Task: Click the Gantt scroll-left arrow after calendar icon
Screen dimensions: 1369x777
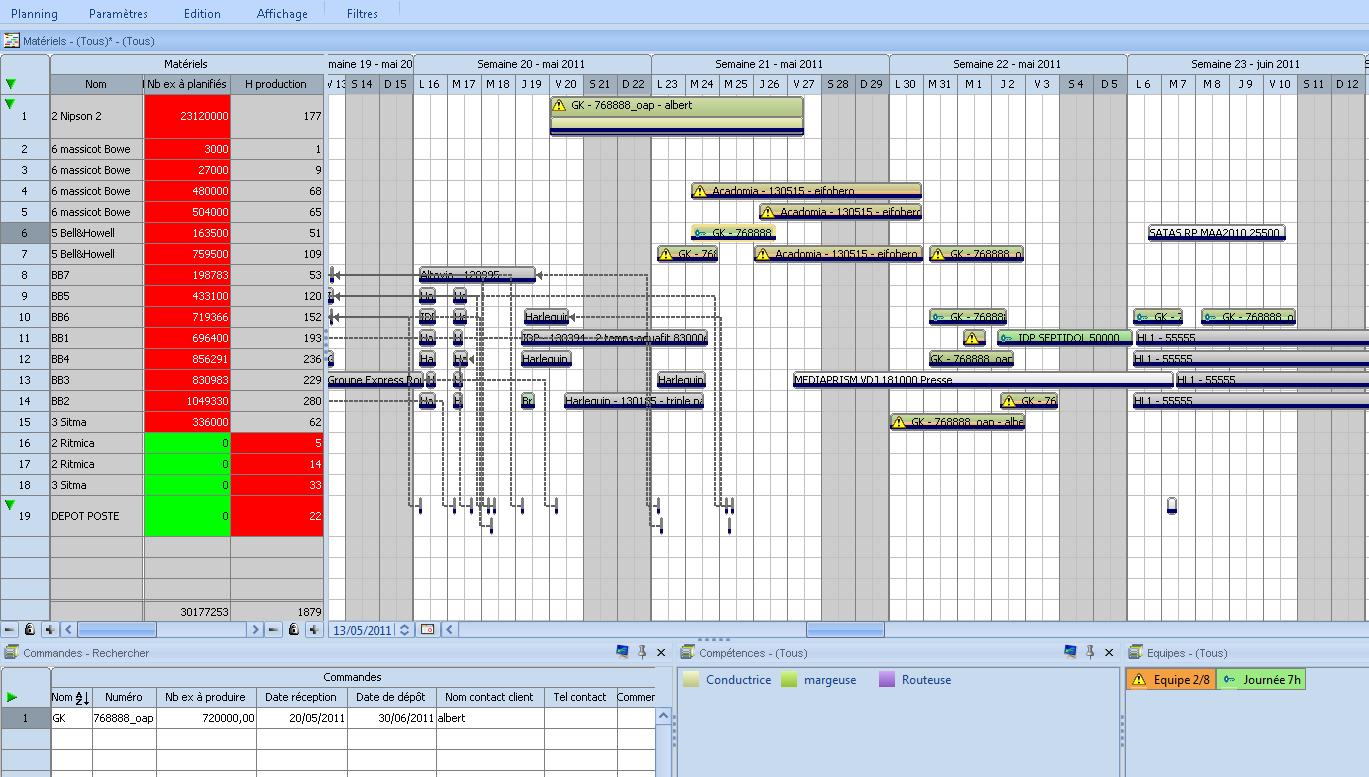Action: [449, 630]
